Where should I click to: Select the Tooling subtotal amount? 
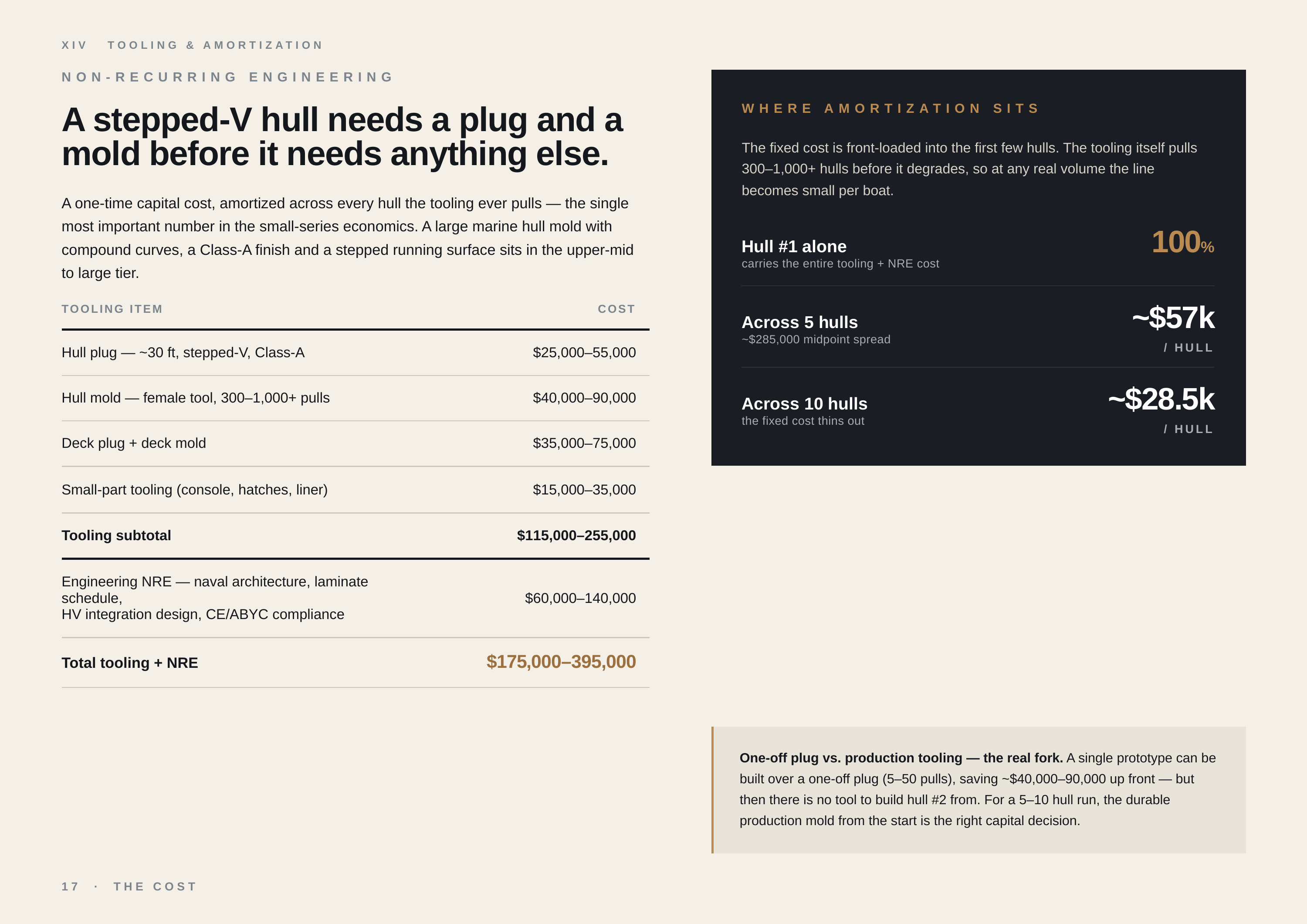pyautogui.click(x=576, y=535)
